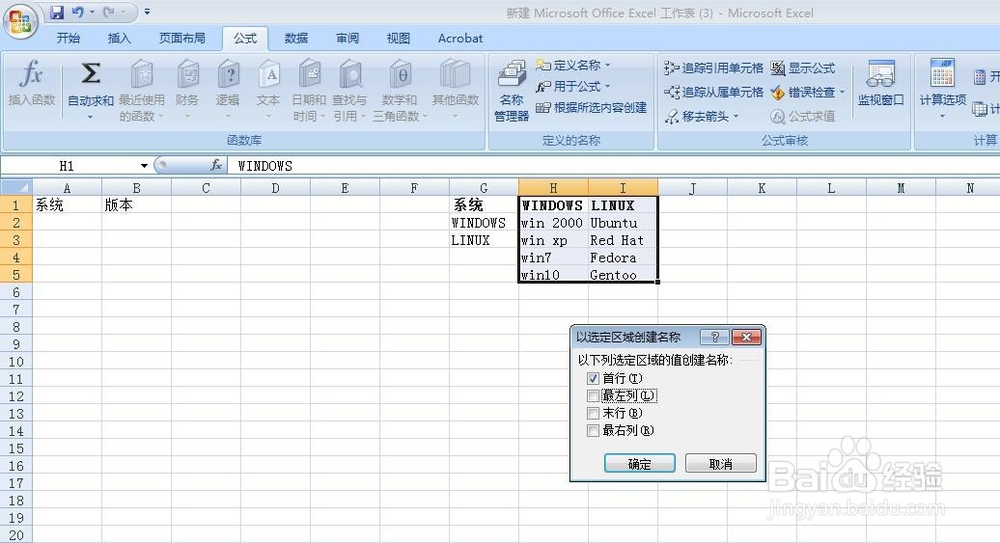Switch to the Review (审阅) tab
Image resolution: width=1000 pixels, height=543 pixels.
click(x=347, y=38)
